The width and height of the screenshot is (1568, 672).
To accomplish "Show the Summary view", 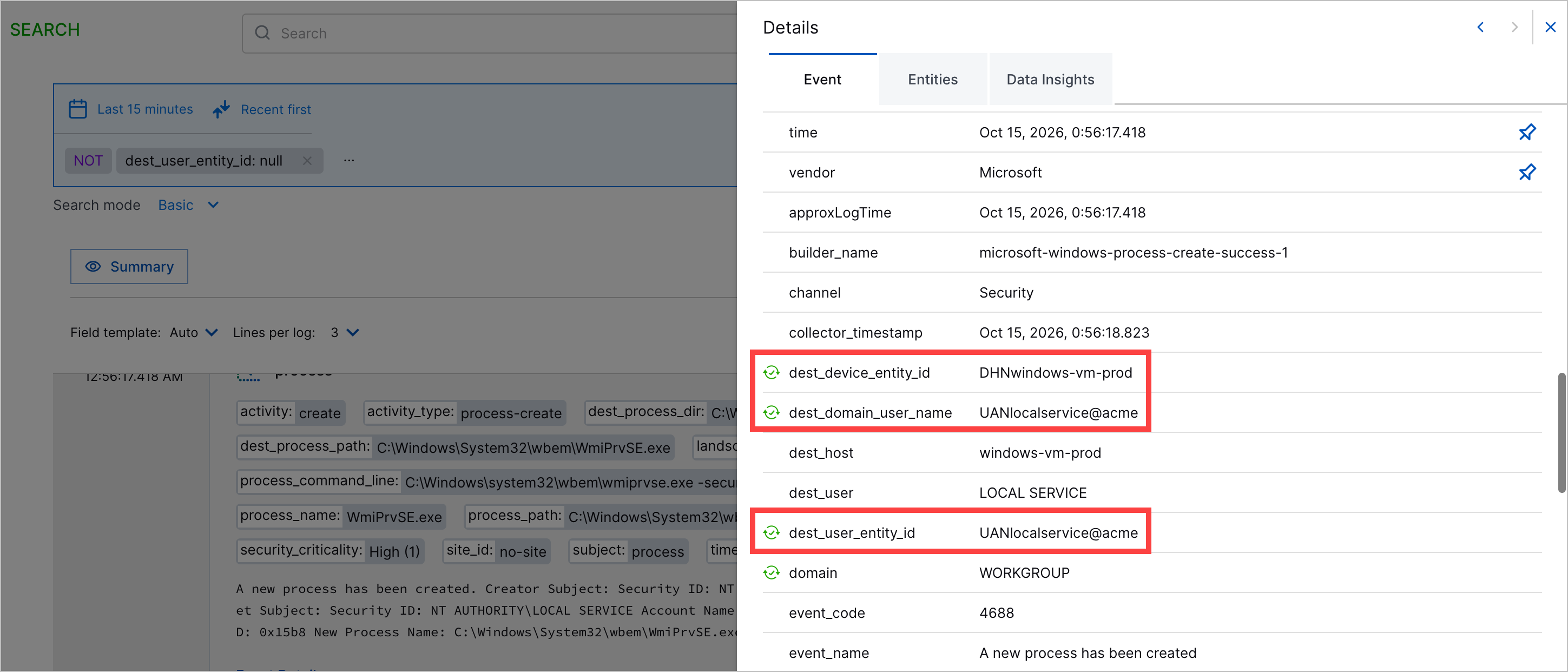I will pos(129,267).
